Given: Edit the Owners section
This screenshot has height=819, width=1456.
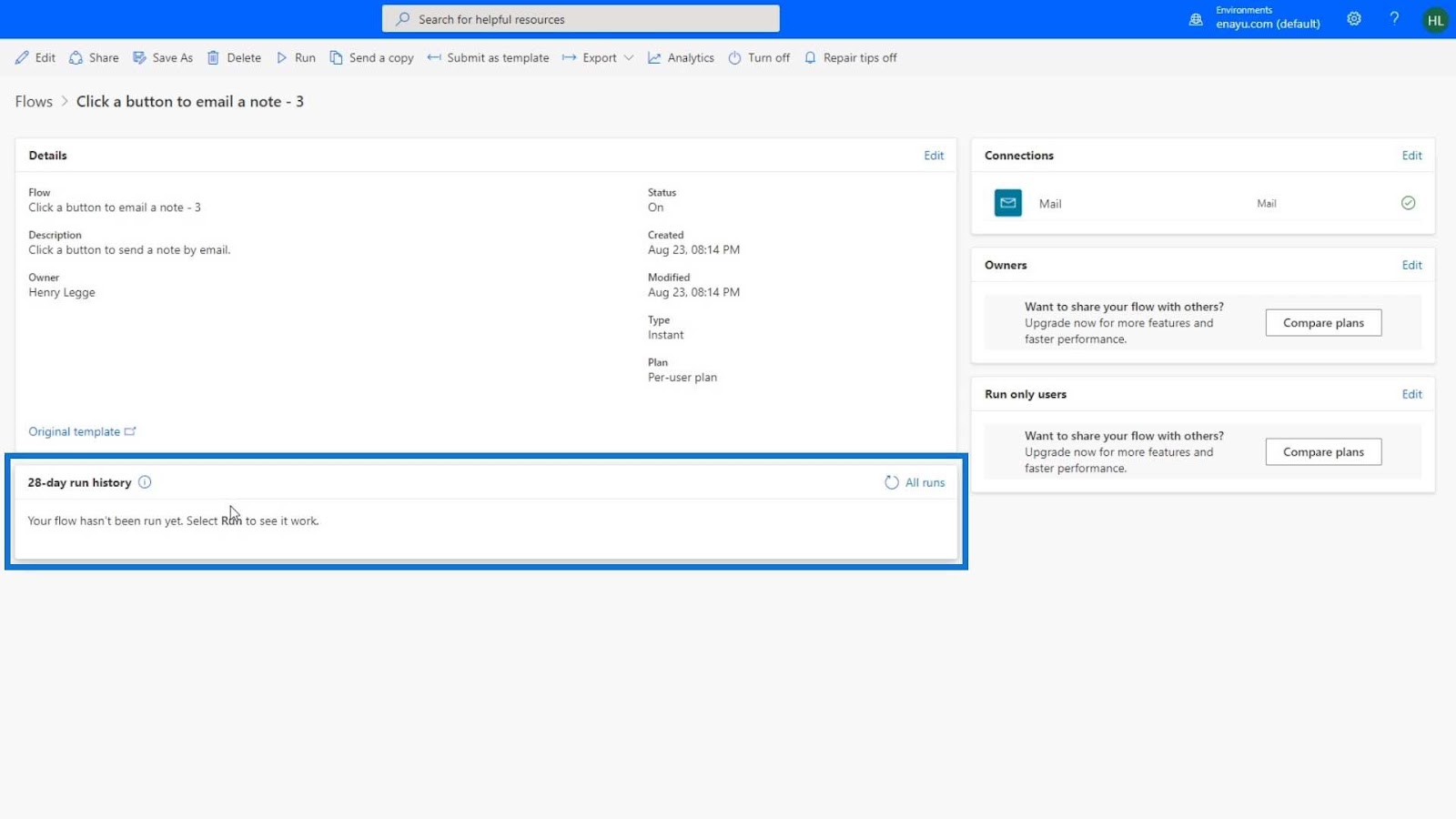Looking at the screenshot, I should [x=1411, y=265].
